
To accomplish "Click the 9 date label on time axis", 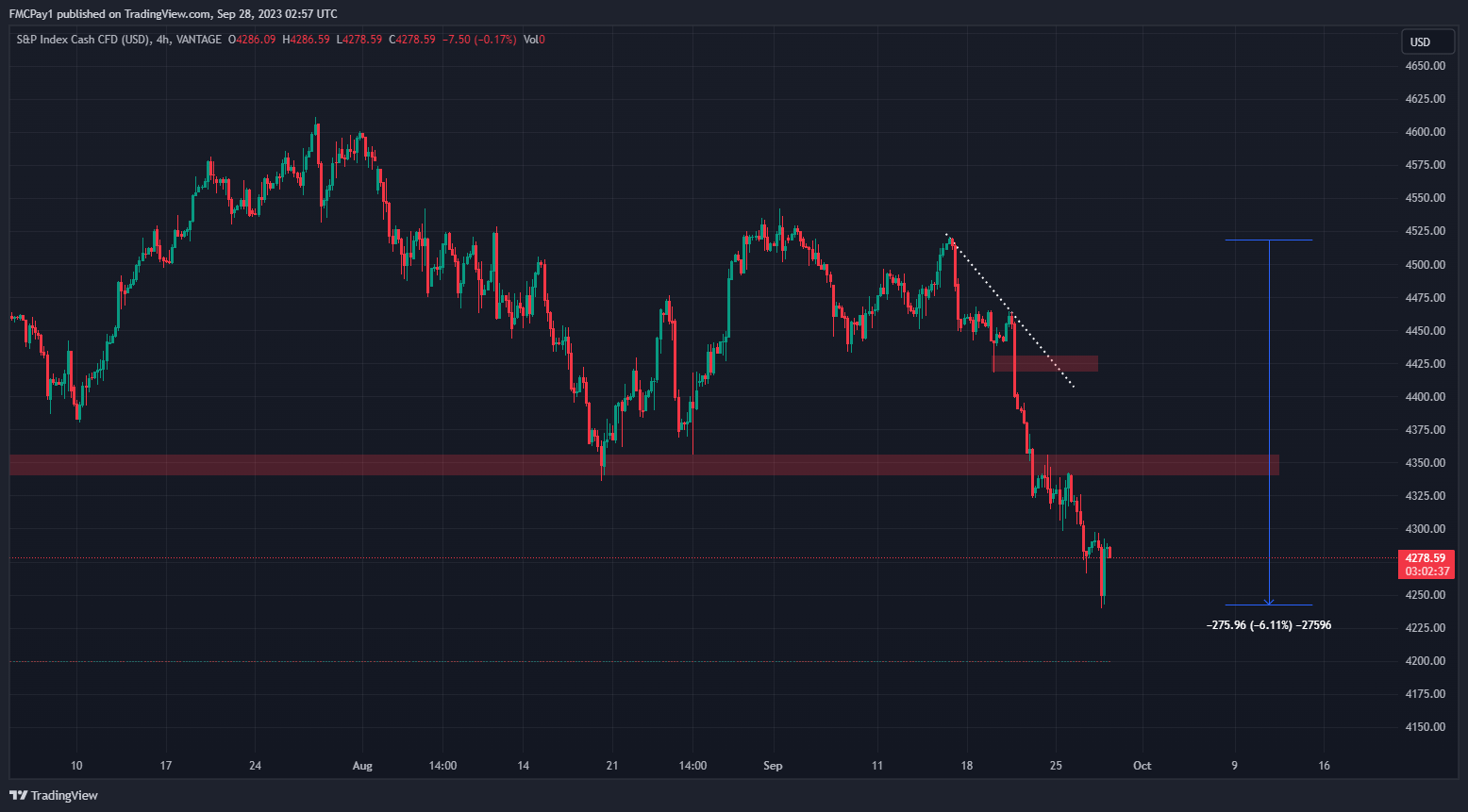I will pos(1234,766).
